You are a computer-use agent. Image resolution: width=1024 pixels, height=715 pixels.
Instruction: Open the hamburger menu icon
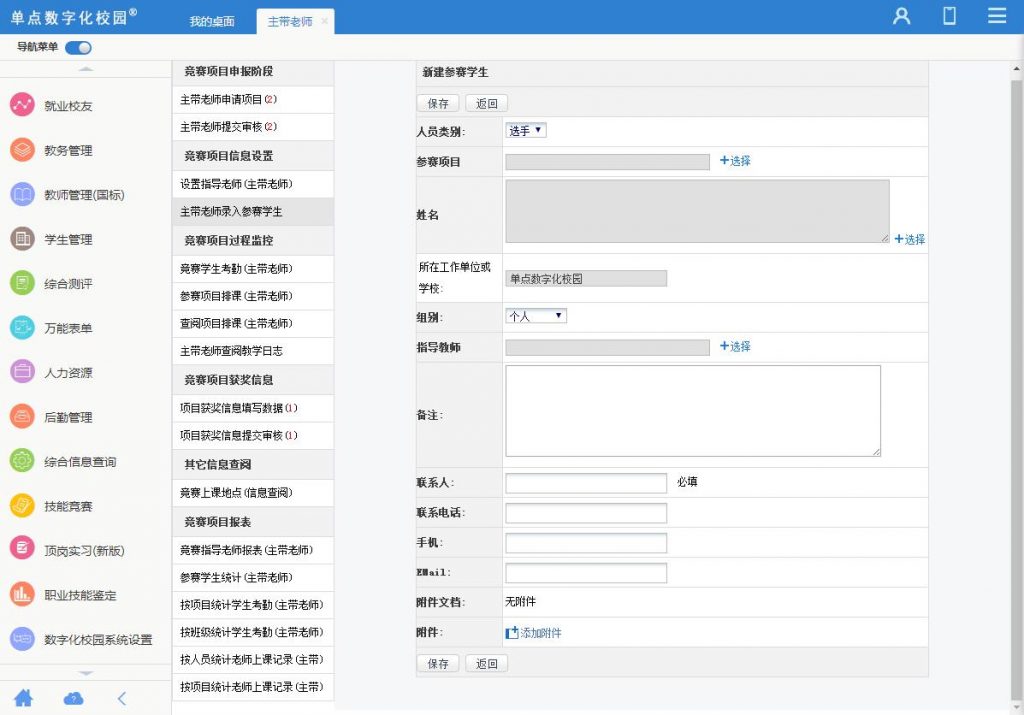point(997,16)
